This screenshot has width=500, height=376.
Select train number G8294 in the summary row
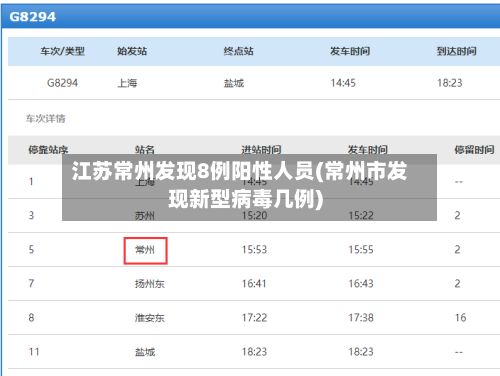tap(62, 83)
